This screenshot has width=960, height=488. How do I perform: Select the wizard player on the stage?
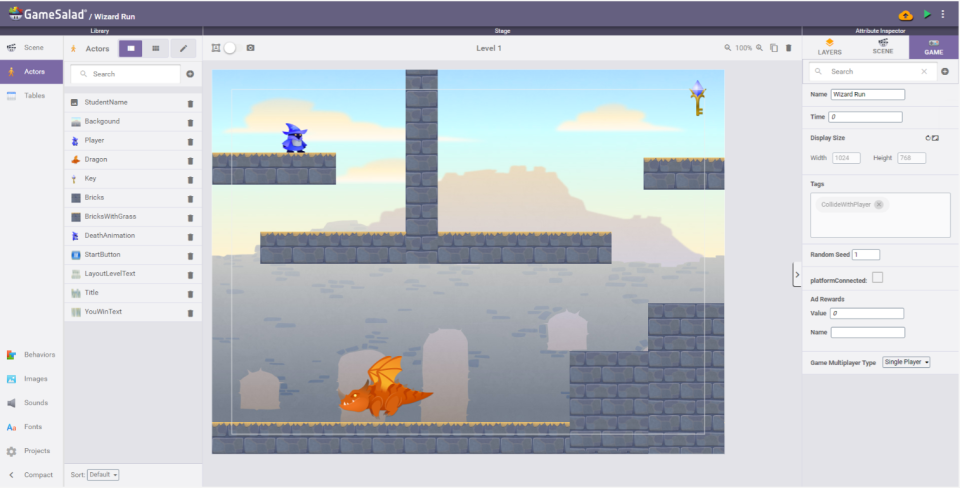point(294,138)
